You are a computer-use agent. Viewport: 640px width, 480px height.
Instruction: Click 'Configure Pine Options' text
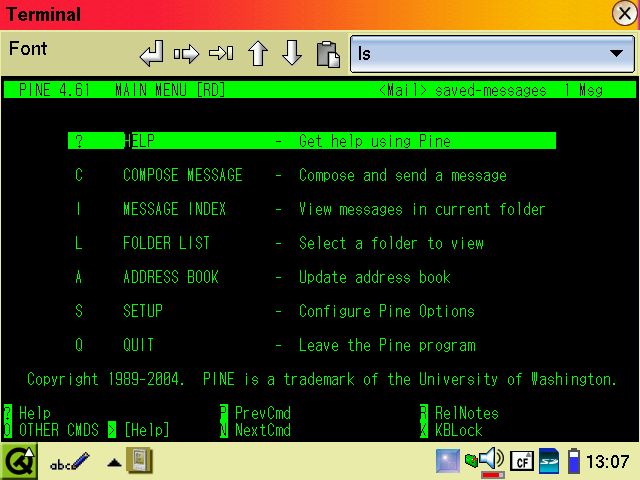(x=387, y=311)
